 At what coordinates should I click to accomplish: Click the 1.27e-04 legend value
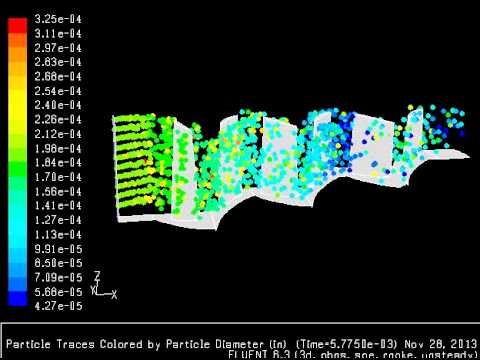pos(58,220)
